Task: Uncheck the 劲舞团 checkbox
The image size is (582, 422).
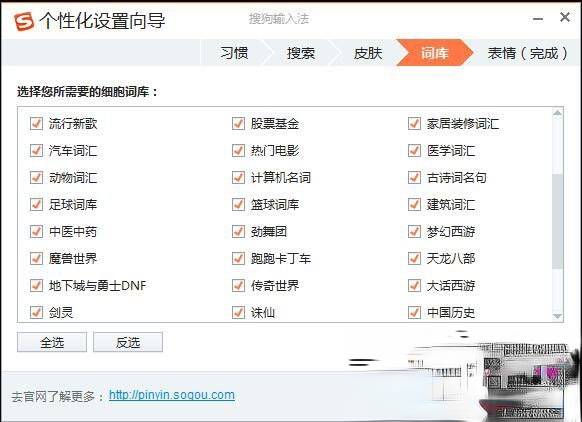Action: pos(238,231)
